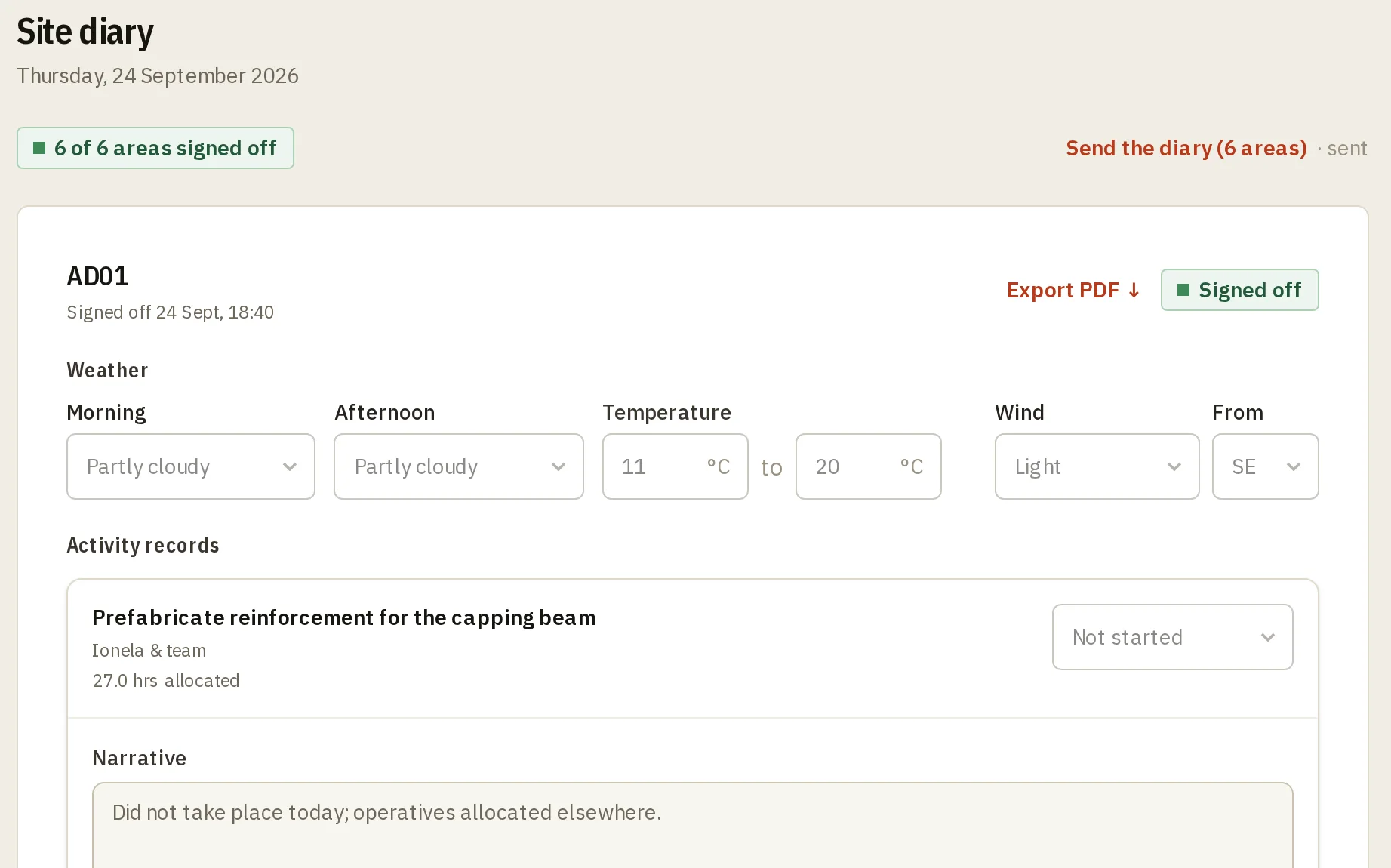Change the Not started status dropdown

tap(1173, 637)
